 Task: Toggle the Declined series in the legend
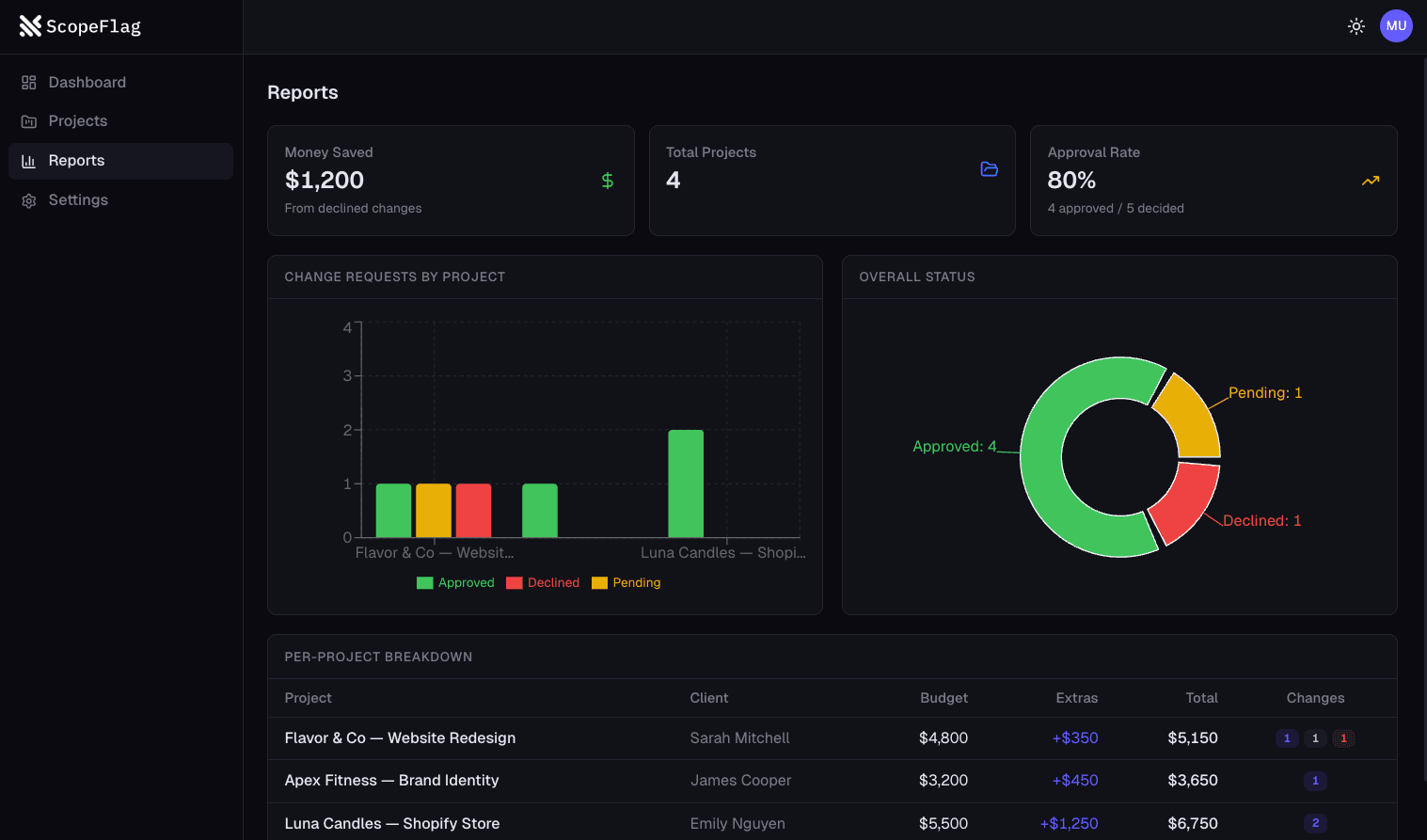pos(514,582)
